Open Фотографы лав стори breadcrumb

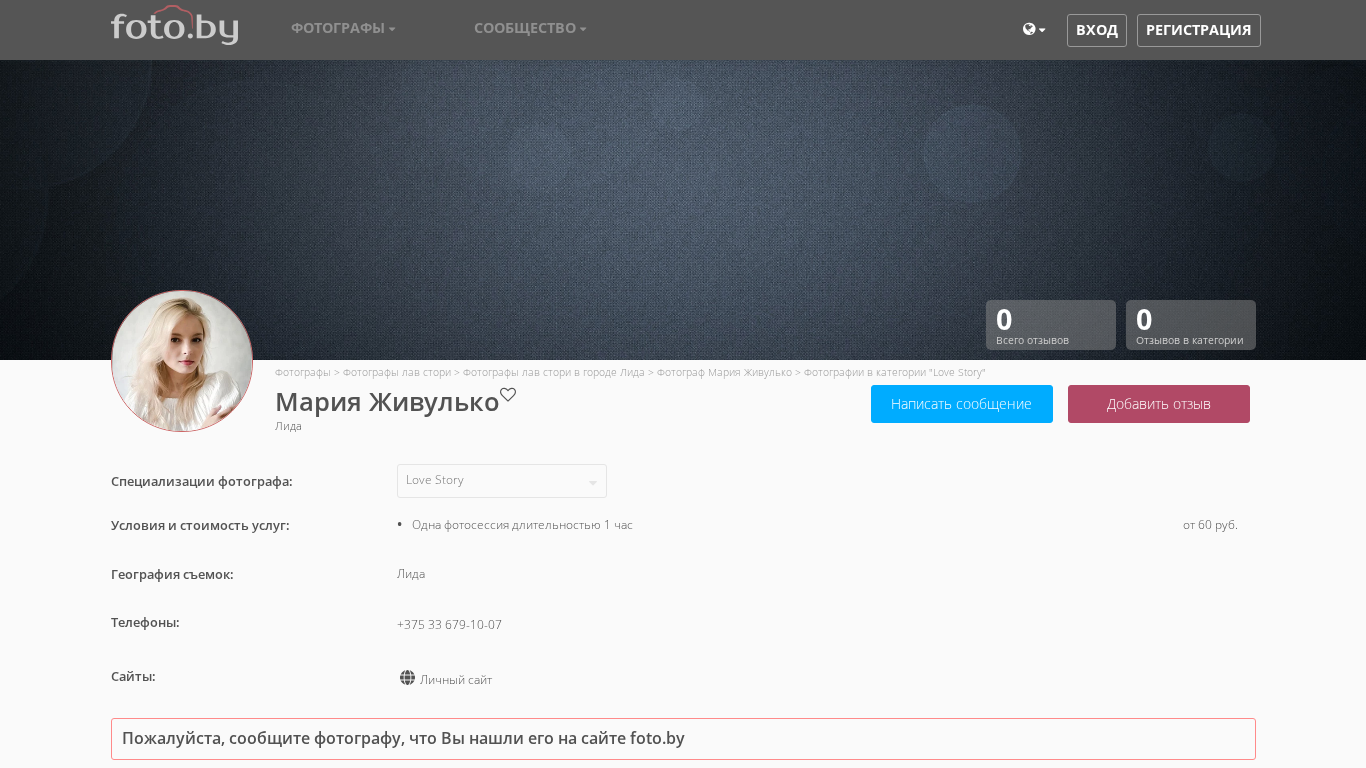pos(396,373)
